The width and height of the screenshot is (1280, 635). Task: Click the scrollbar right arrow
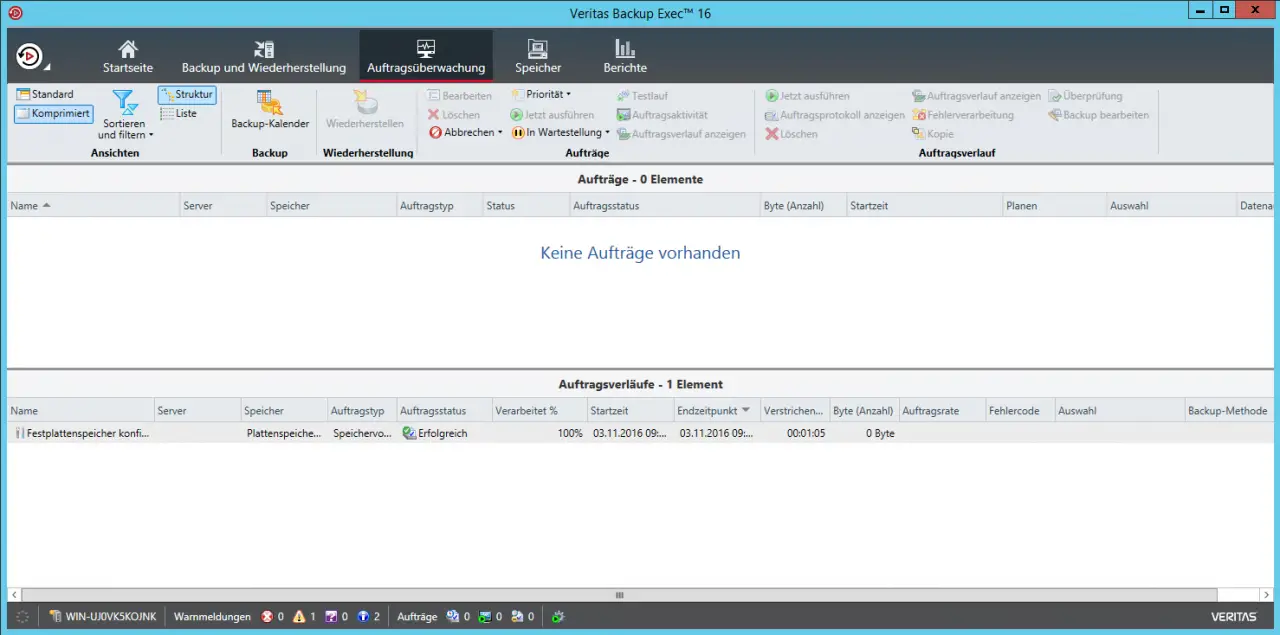click(1266, 595)
